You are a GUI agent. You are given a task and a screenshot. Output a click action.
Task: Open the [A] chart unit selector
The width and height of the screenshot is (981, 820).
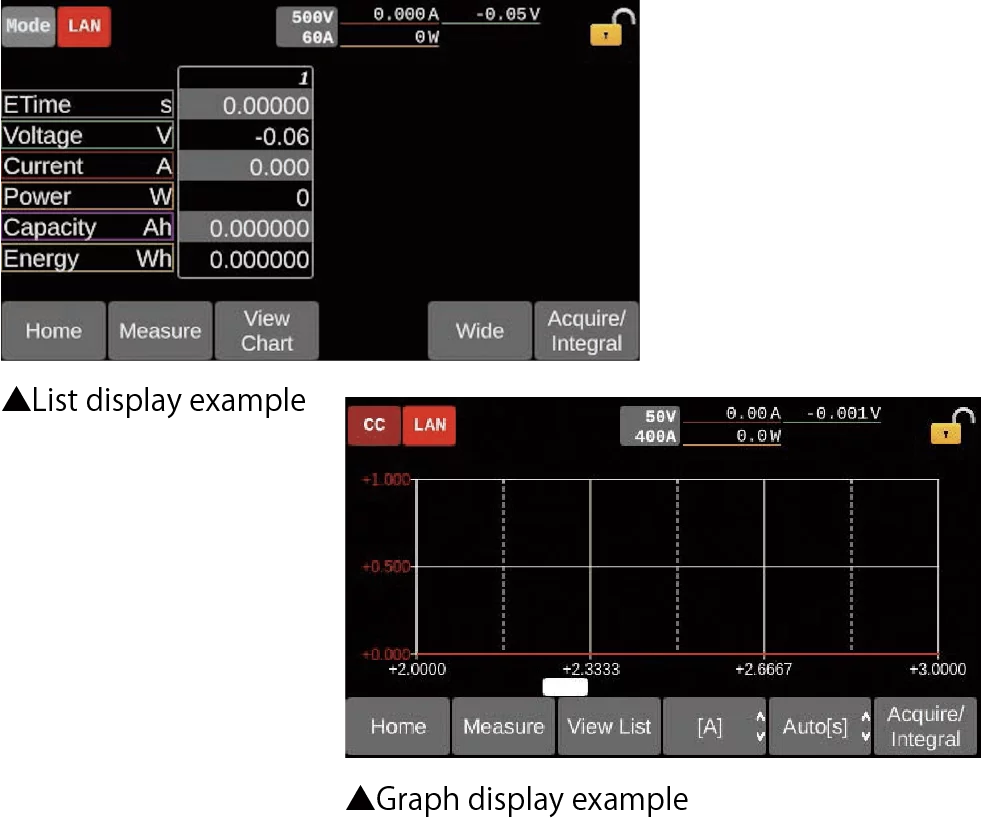click(713, 727)
